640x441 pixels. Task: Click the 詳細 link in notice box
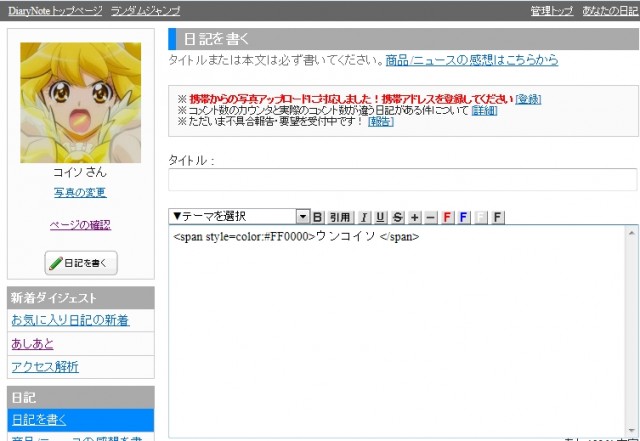pyautogui.click(x=484, y=110)
